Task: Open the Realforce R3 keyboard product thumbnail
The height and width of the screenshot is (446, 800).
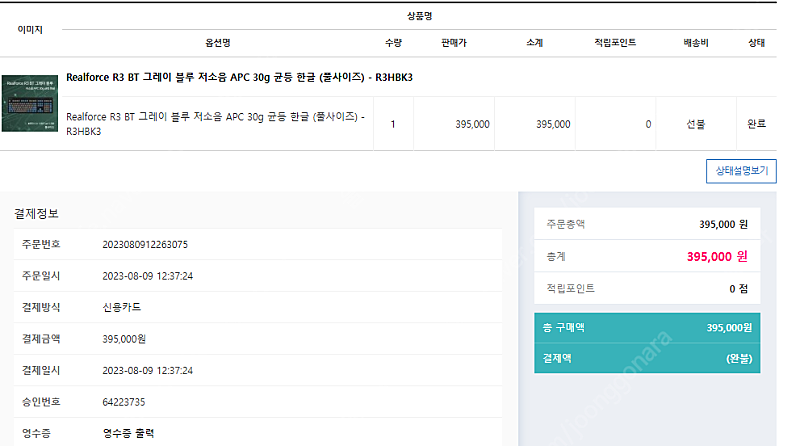Action: 30,104
